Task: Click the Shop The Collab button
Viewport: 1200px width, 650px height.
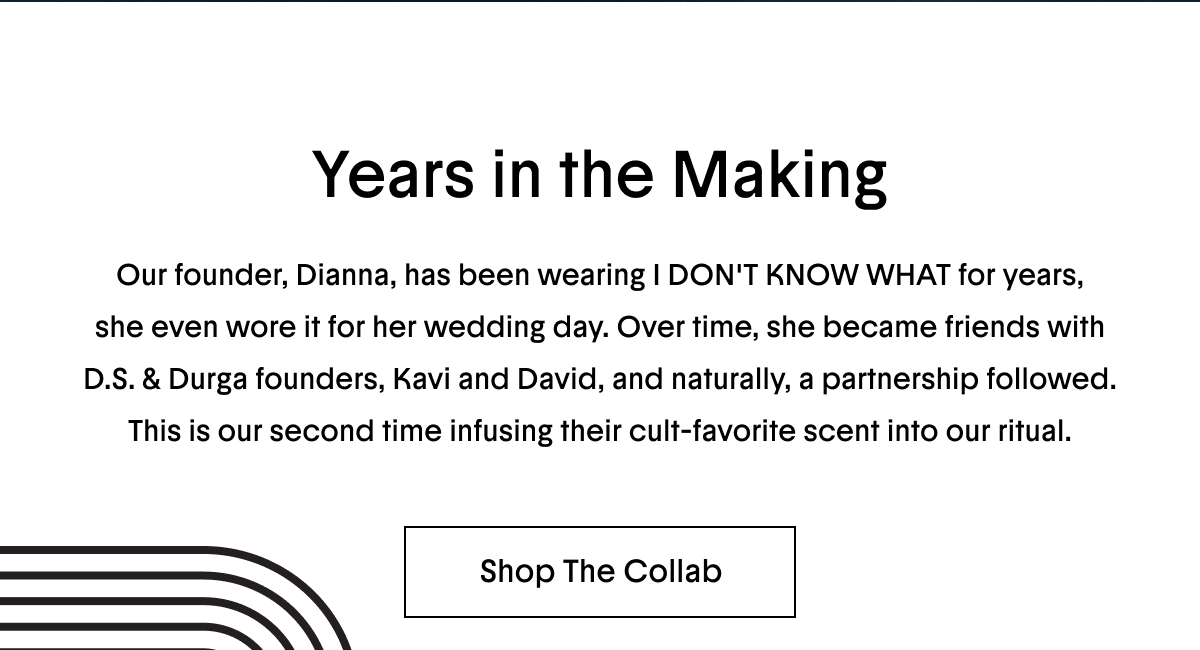Action: [600, 572]
